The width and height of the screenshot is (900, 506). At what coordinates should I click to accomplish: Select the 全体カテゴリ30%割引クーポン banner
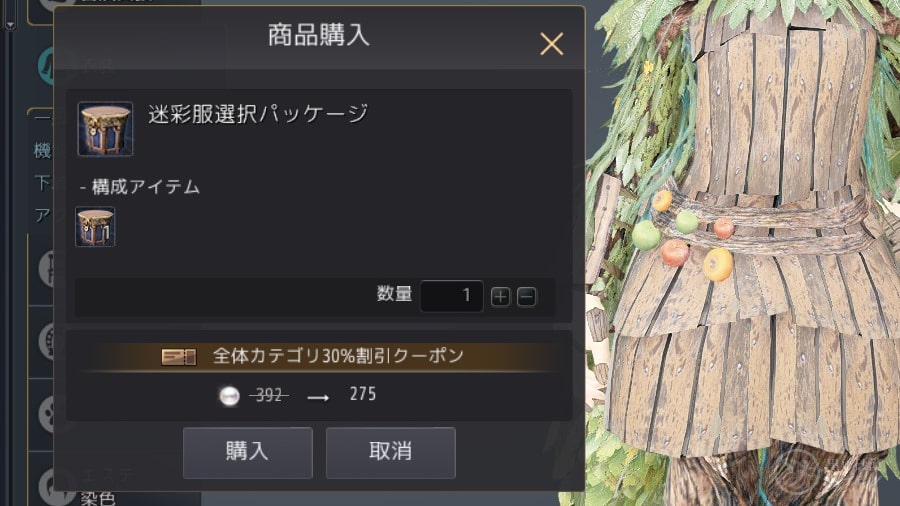[319, 357]
